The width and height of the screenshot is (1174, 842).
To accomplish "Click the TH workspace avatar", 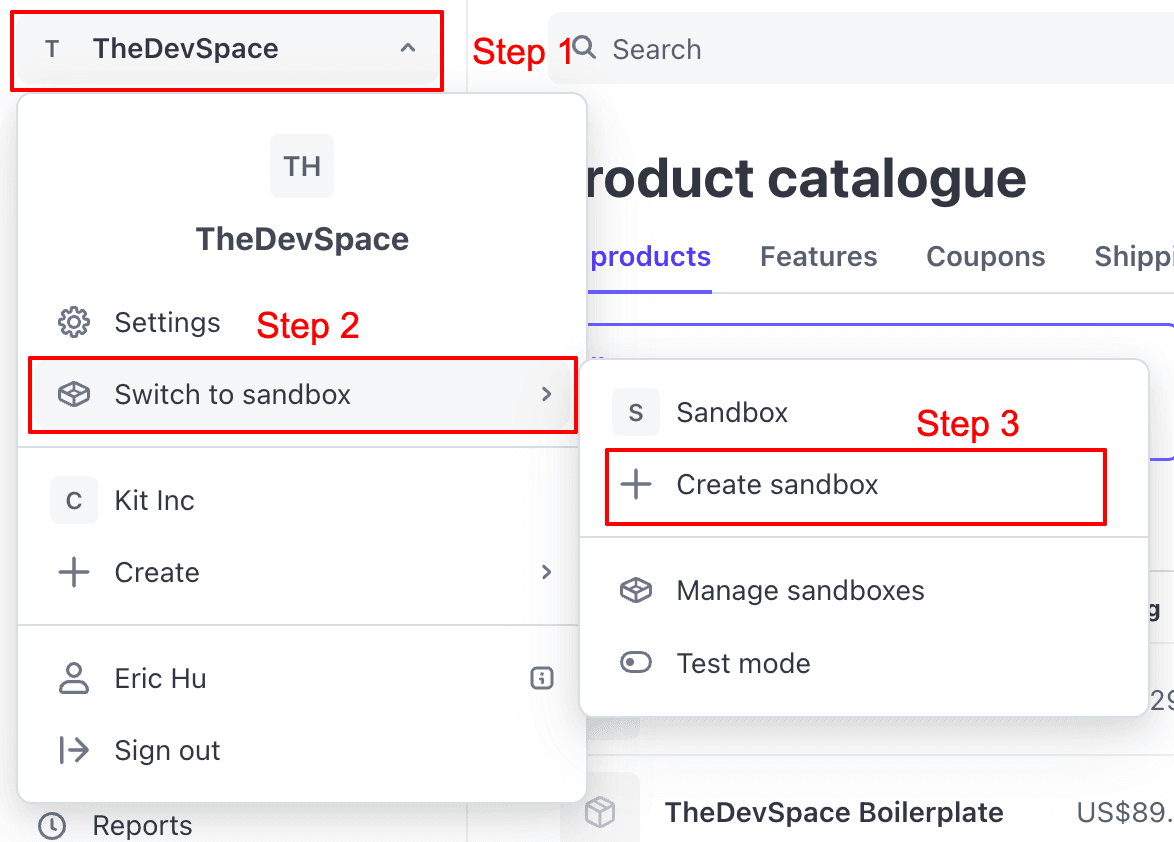I will click(x=302, y=167).
